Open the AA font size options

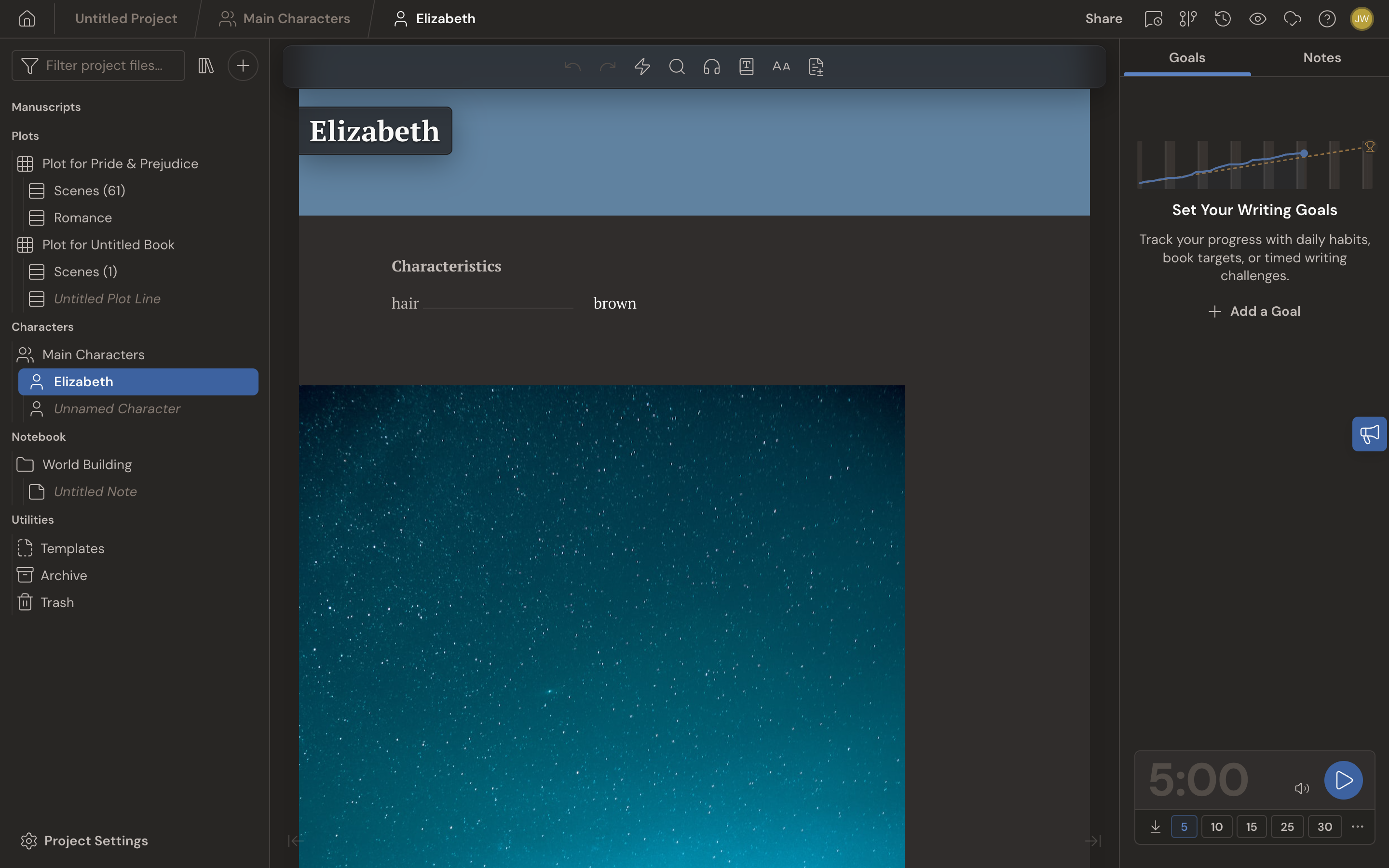coord(781,67)
